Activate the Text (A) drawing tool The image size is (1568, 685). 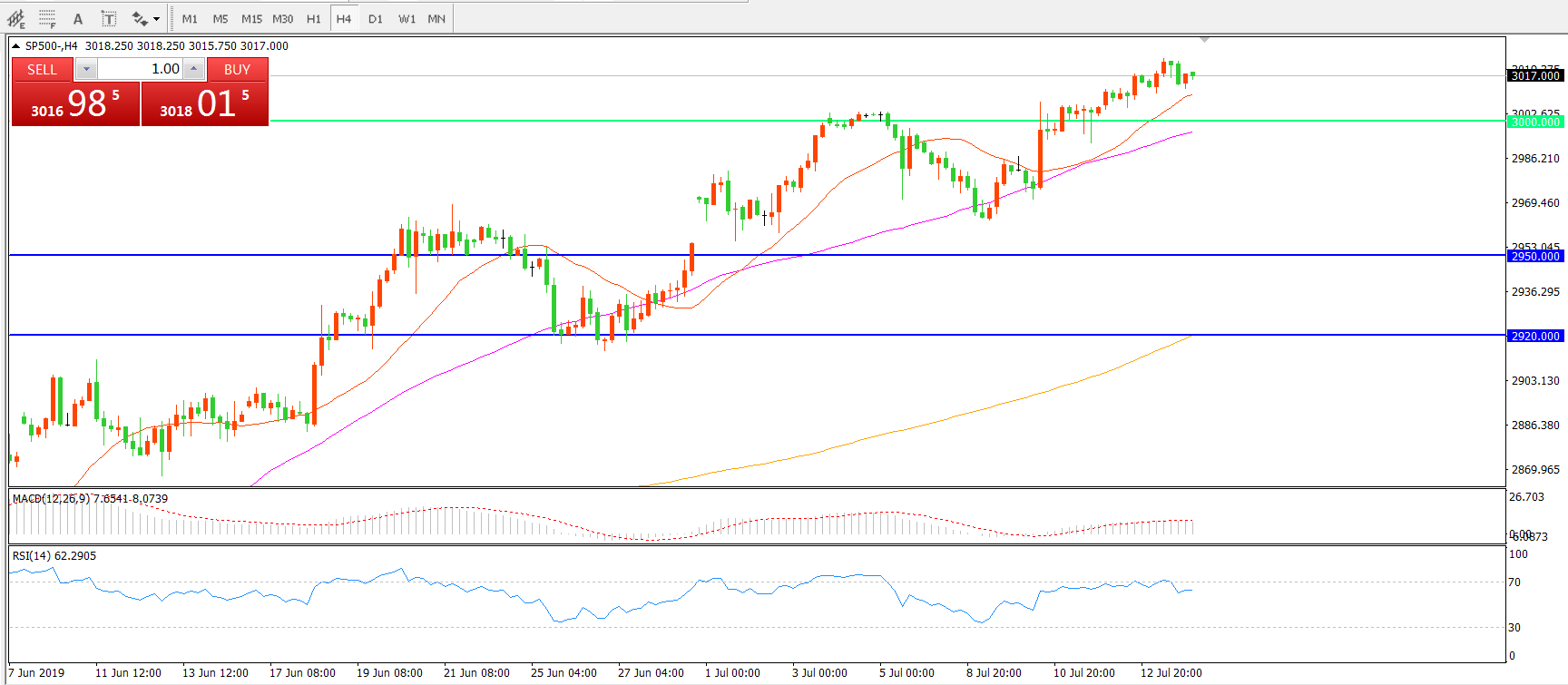click(x=78, y=19)
